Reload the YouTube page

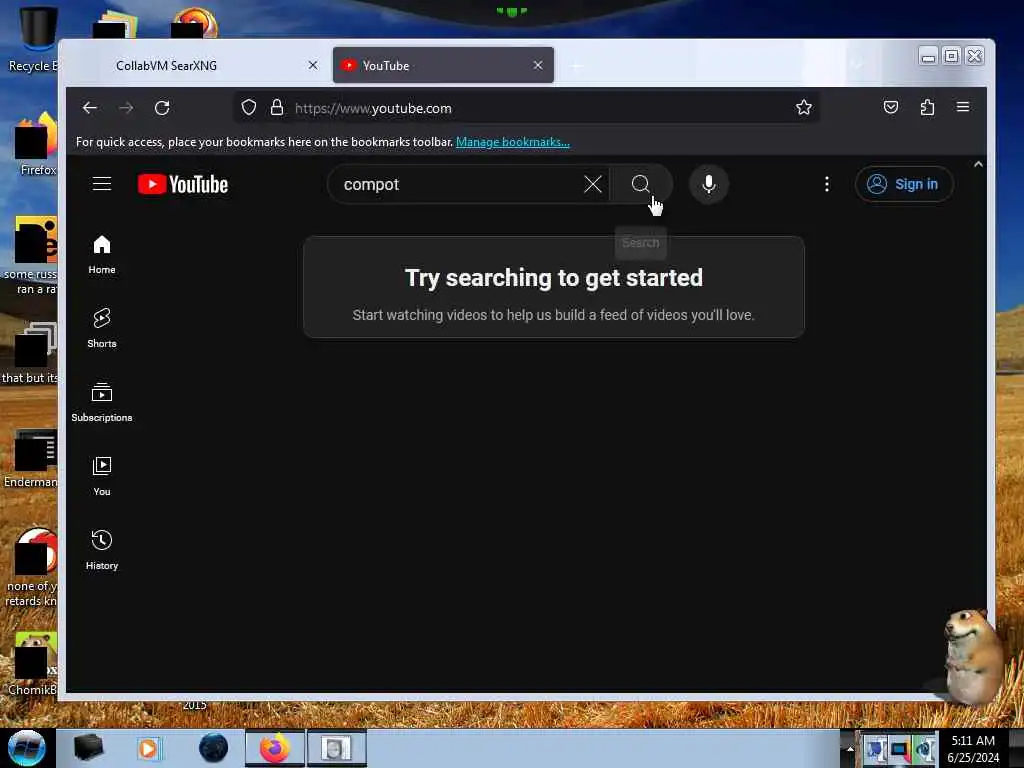tap(162, 108)
